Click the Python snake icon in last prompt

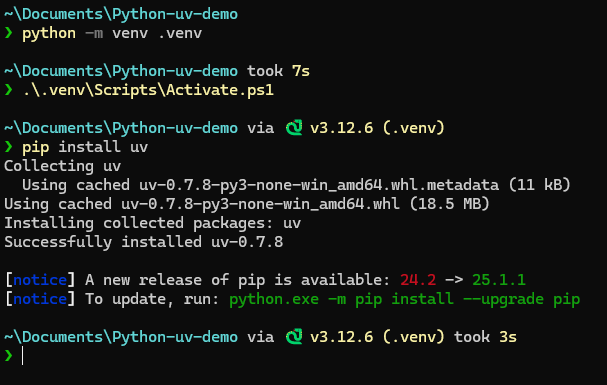click(294, 337)
